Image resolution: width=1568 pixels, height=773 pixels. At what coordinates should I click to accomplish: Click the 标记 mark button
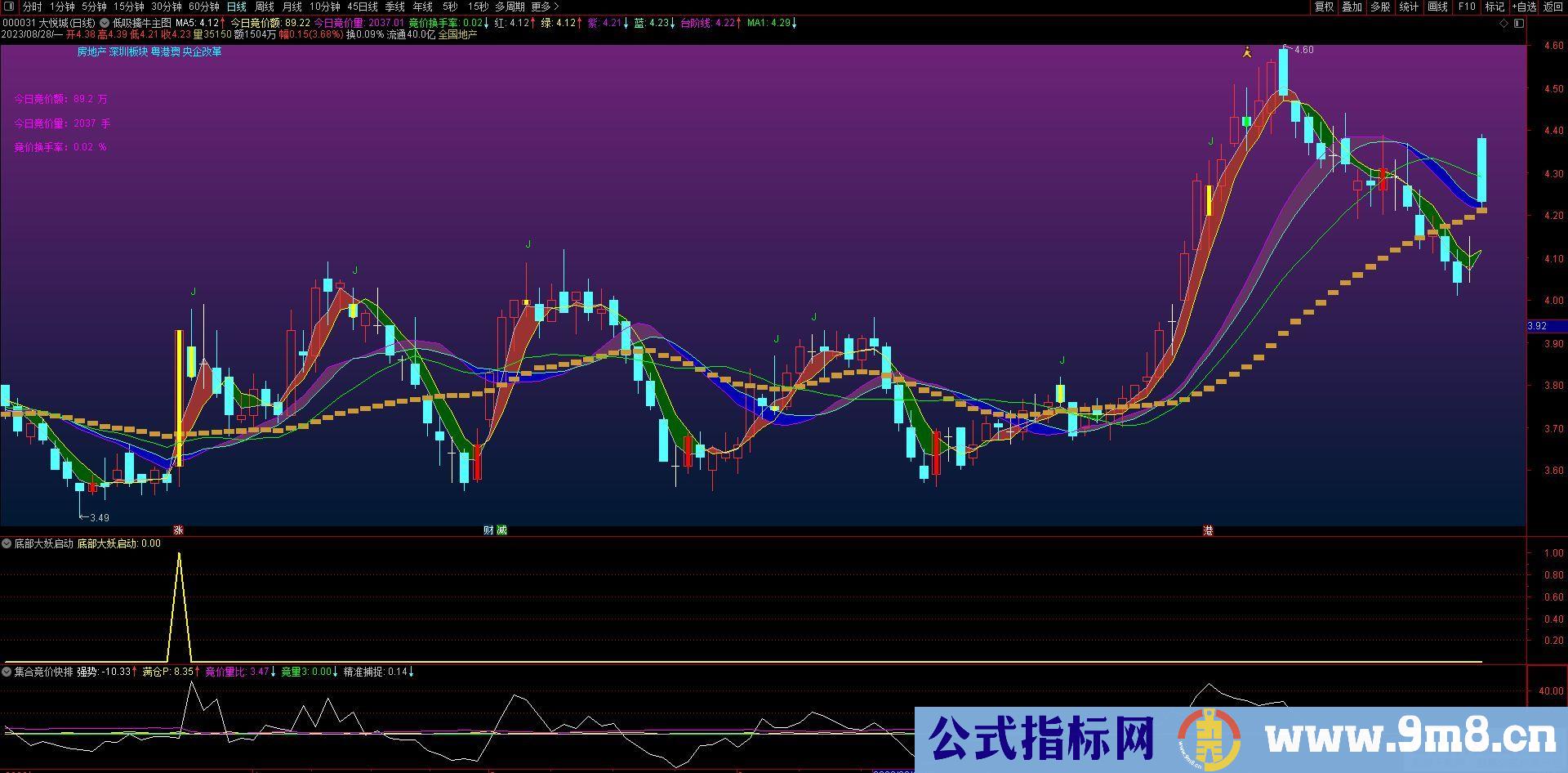point(1494,7)
